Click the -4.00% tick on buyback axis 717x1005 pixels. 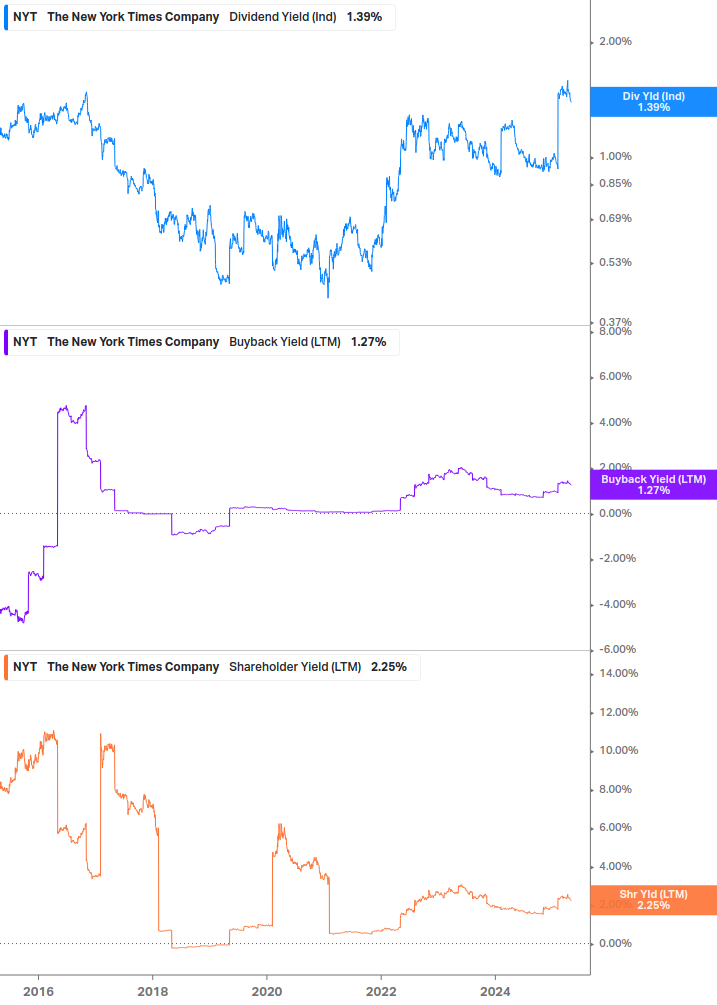pyautogui.click(x=618, y=604)
